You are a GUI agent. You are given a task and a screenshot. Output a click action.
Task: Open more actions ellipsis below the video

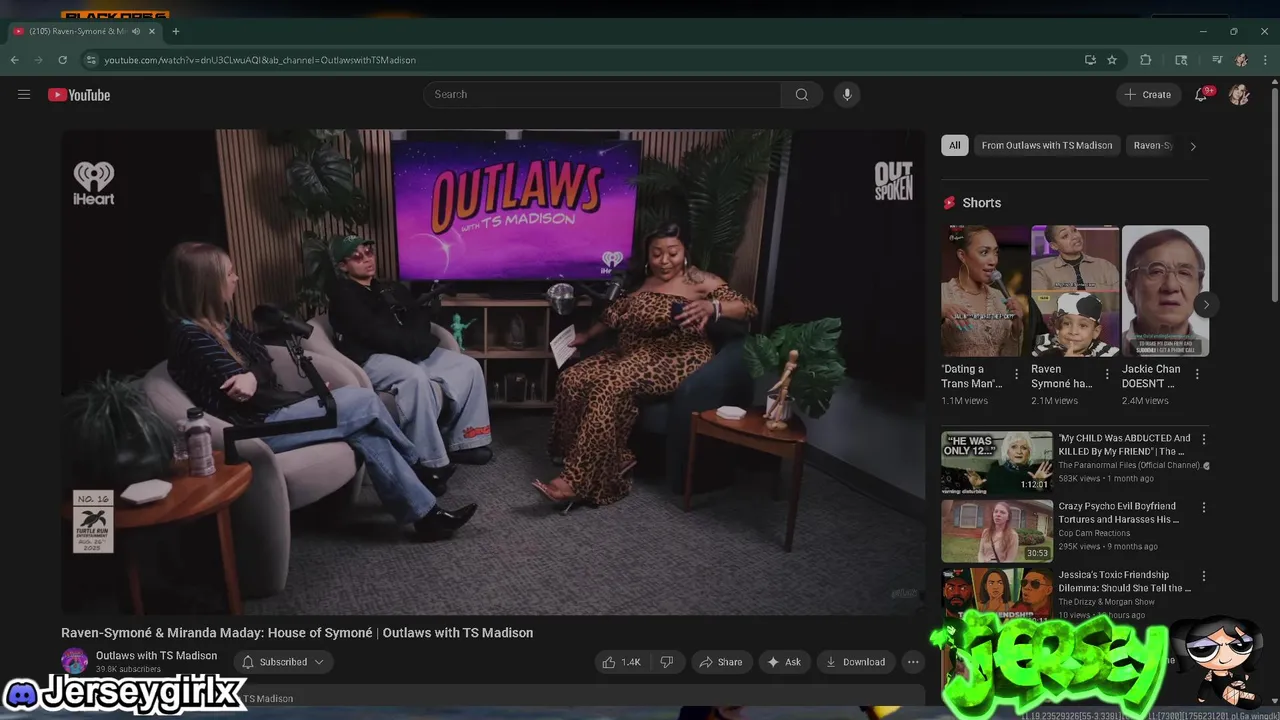tap(912, 662)
